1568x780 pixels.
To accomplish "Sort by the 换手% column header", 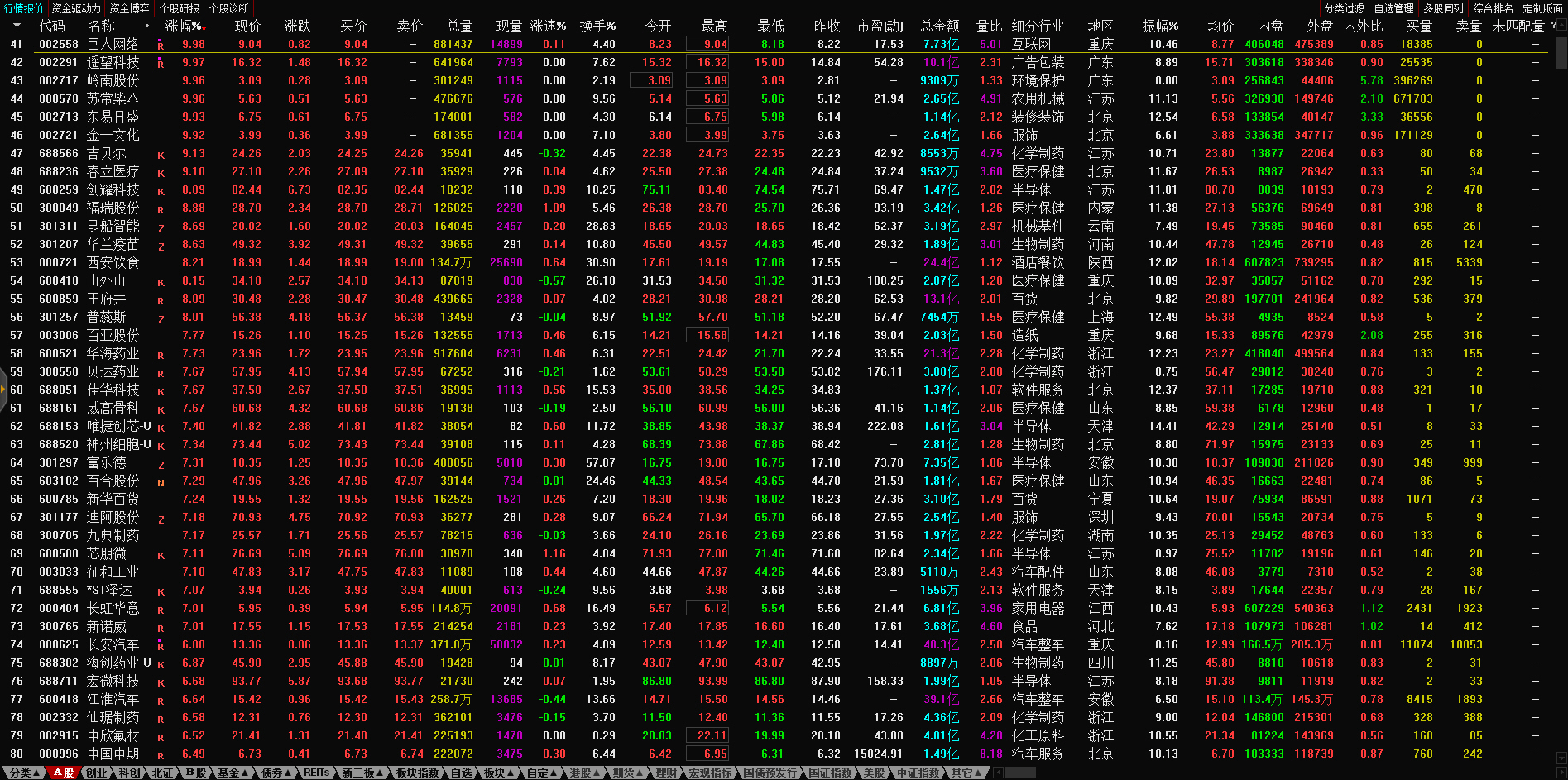I will click(597, 26).
